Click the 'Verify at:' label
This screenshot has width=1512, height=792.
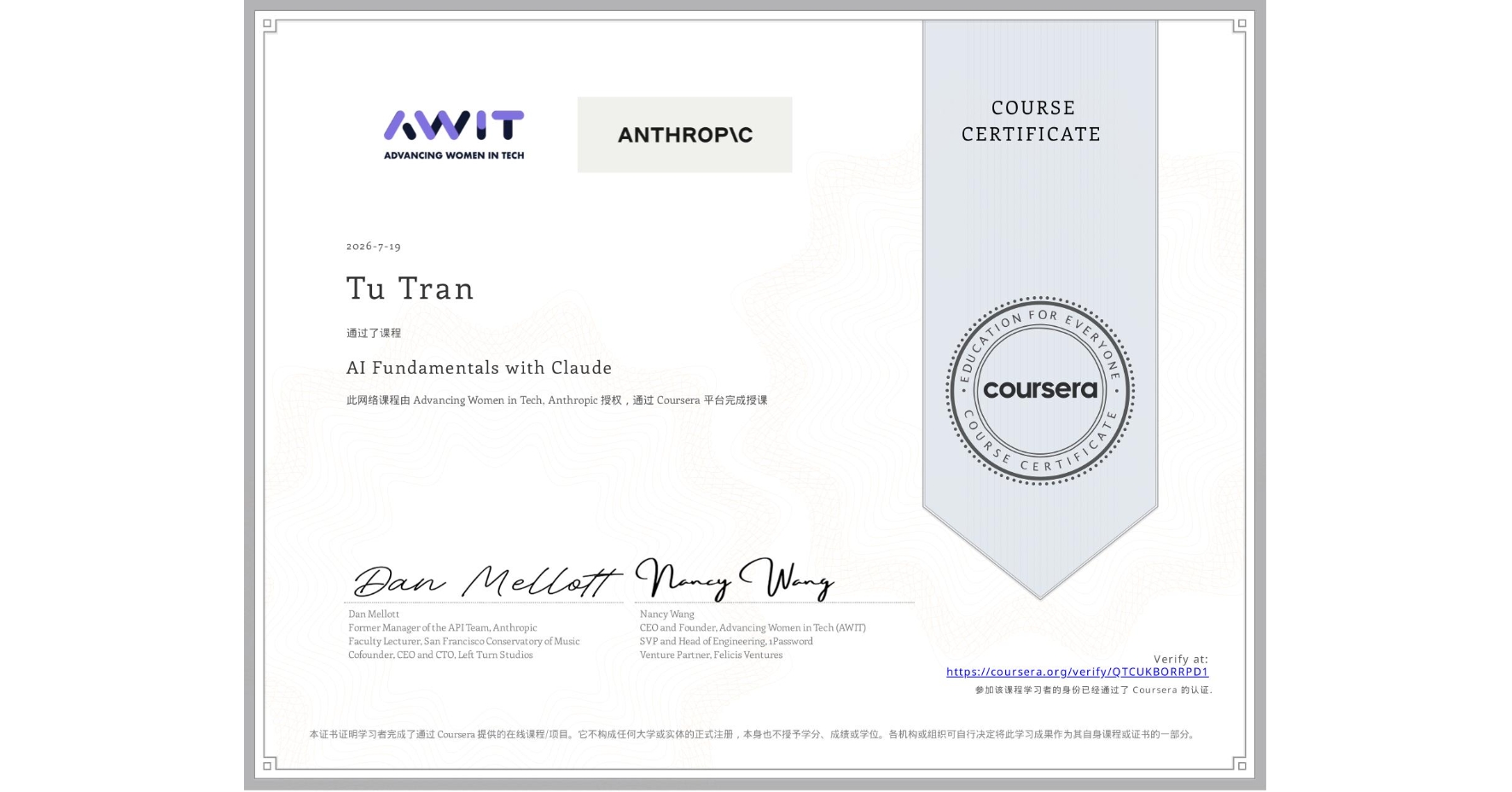pyautogui.click(x=1181, y=659)
